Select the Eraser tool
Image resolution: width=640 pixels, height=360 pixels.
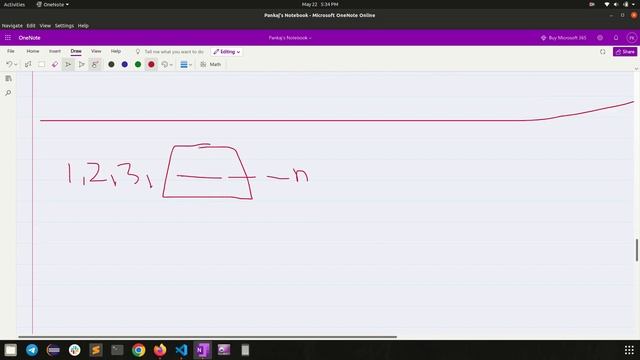(x=55, y=64)
